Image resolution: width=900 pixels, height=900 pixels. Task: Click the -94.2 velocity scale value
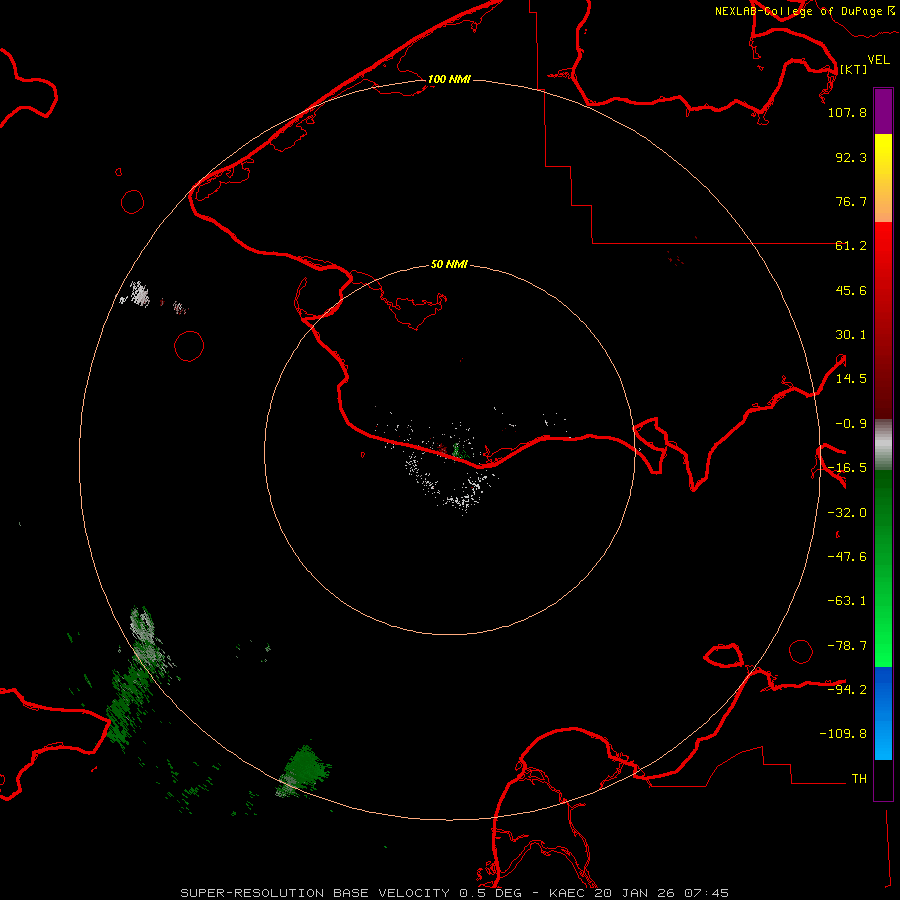click(847, 689)
